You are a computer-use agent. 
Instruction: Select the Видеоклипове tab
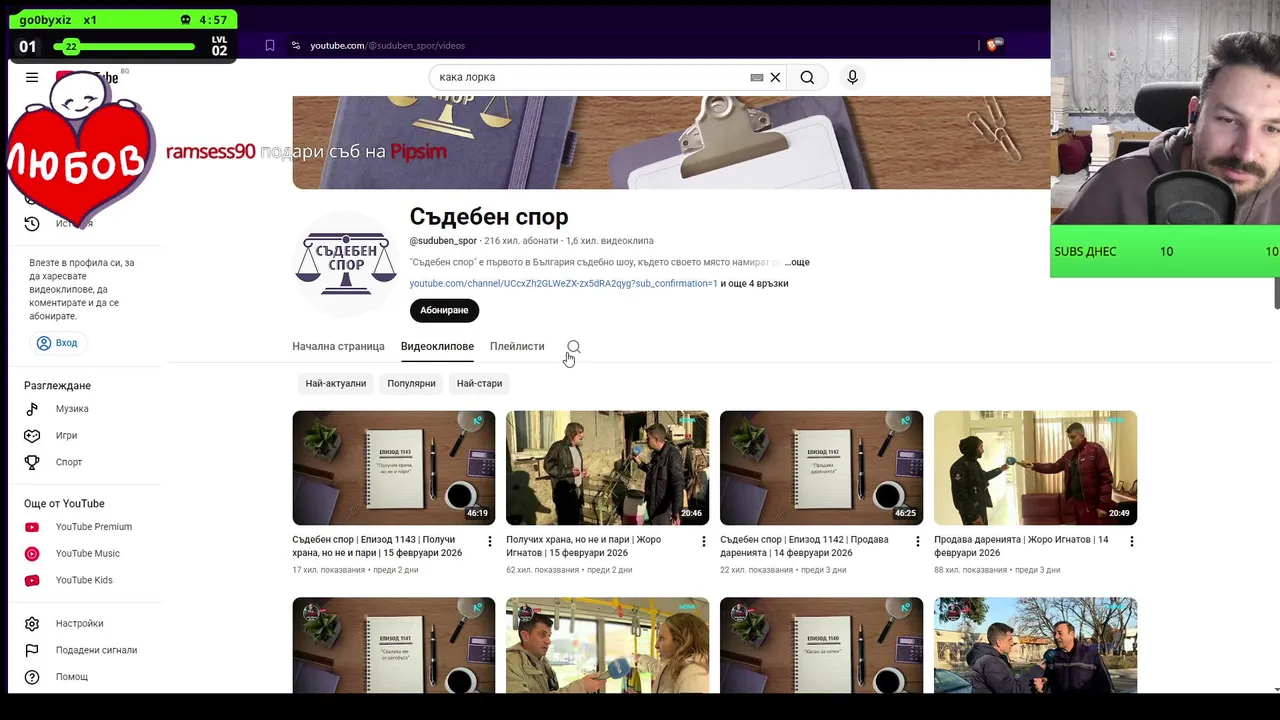[x=437, y=346]
